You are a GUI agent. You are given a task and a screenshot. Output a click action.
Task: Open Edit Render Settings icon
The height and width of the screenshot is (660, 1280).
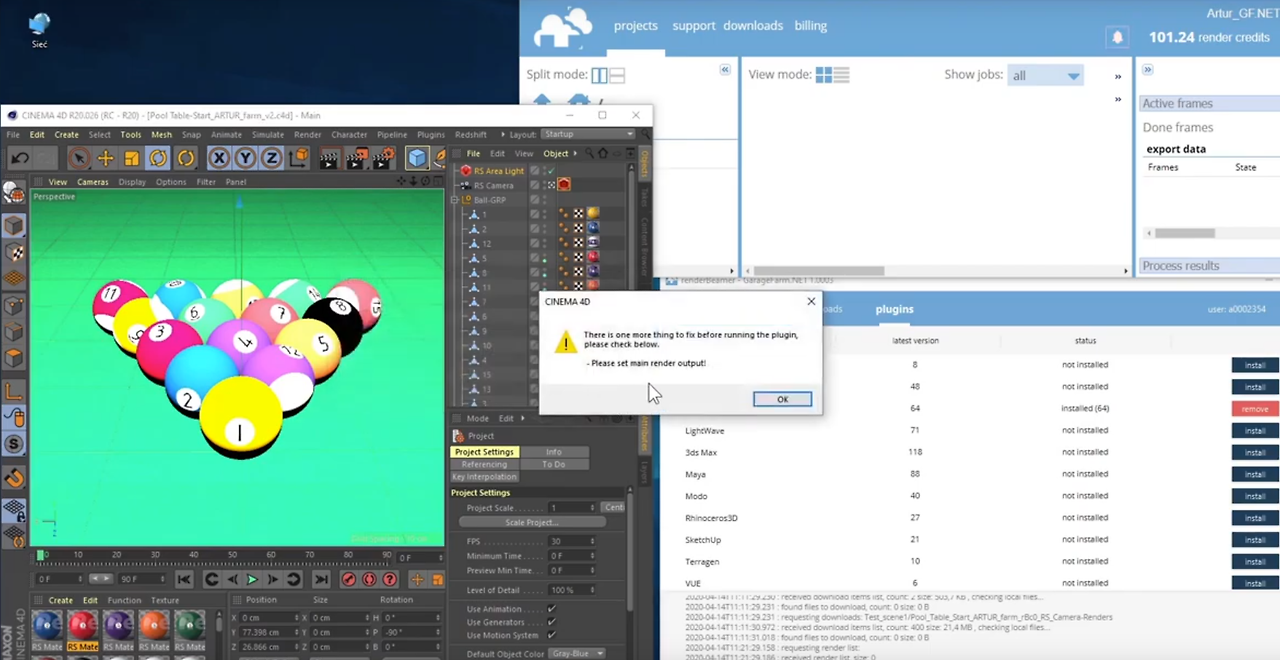tap(383, 158)
